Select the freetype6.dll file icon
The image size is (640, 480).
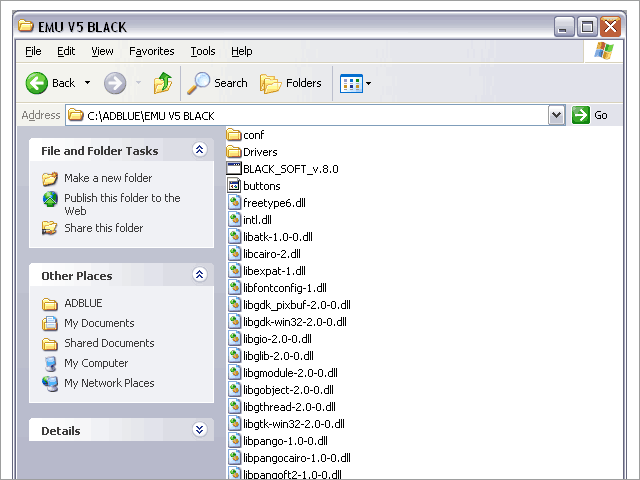tap(234, 202)
